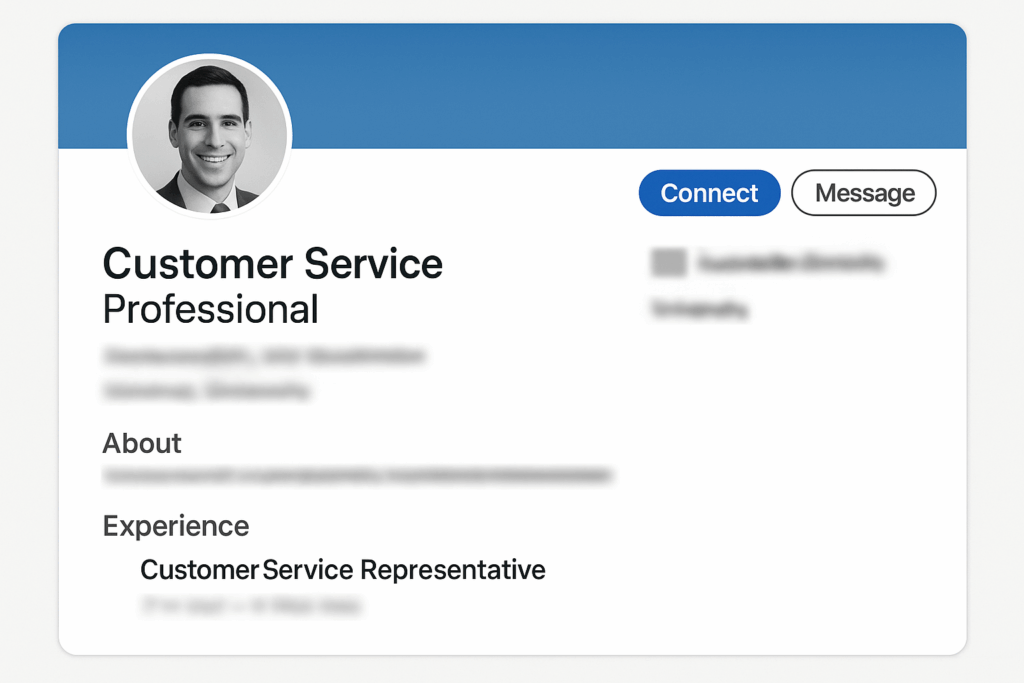Viewport: 1024px width, 683px height.
Task: Select the blurred About summary text
Action: (360, 477)
